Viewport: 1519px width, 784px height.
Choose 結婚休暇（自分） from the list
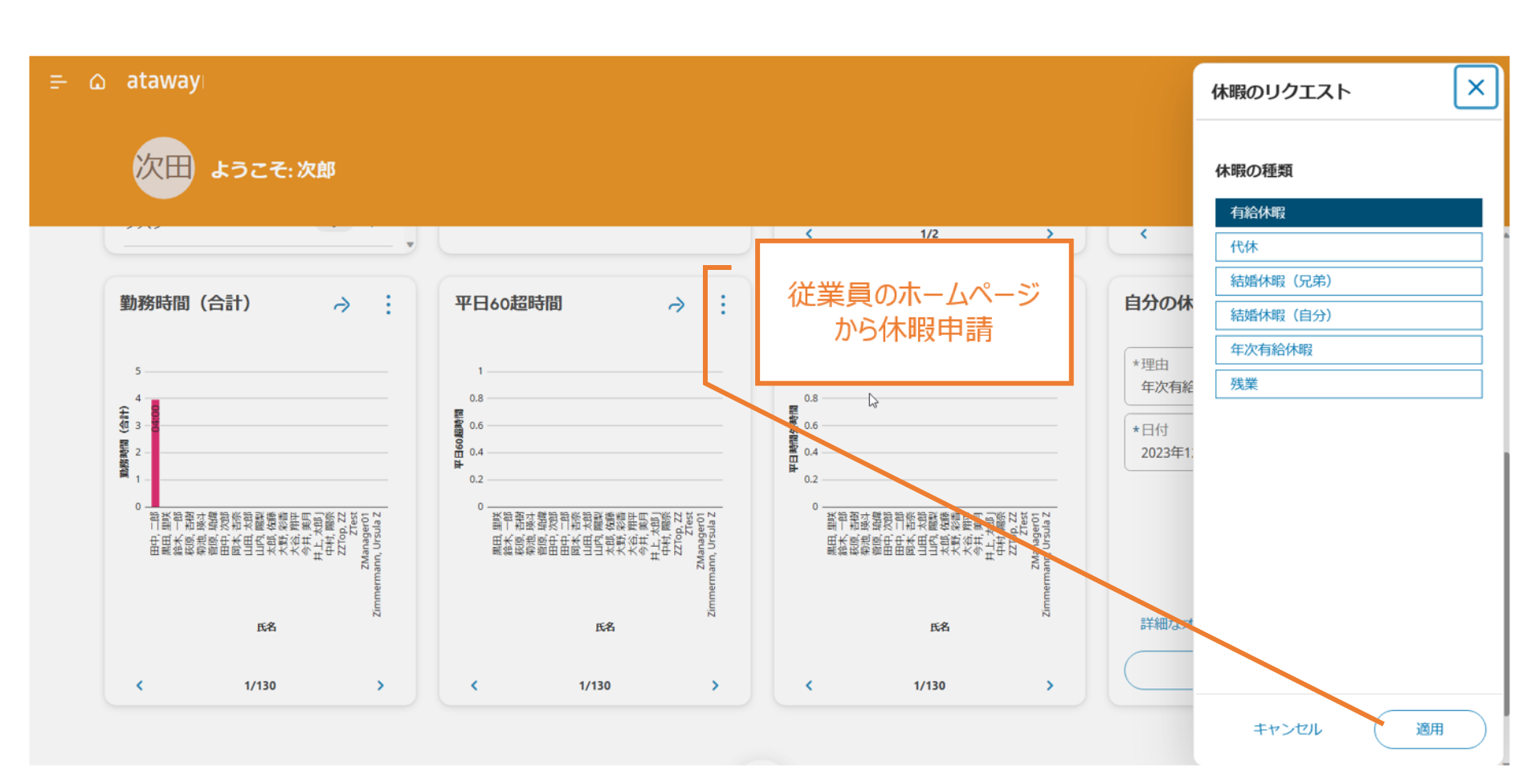[x=1348, y=316]
